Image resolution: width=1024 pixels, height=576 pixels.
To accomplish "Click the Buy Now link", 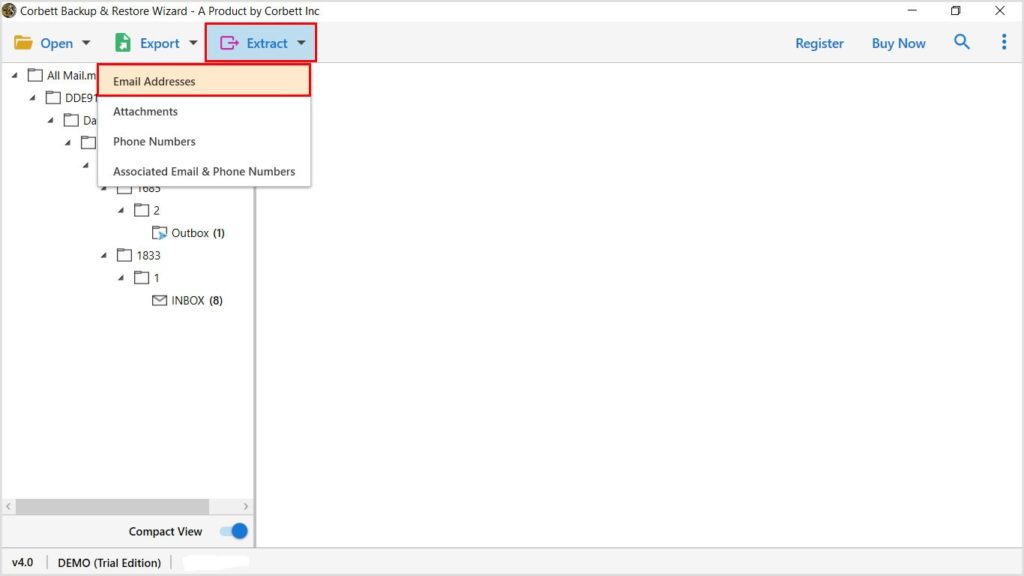I will pos(898,43).
